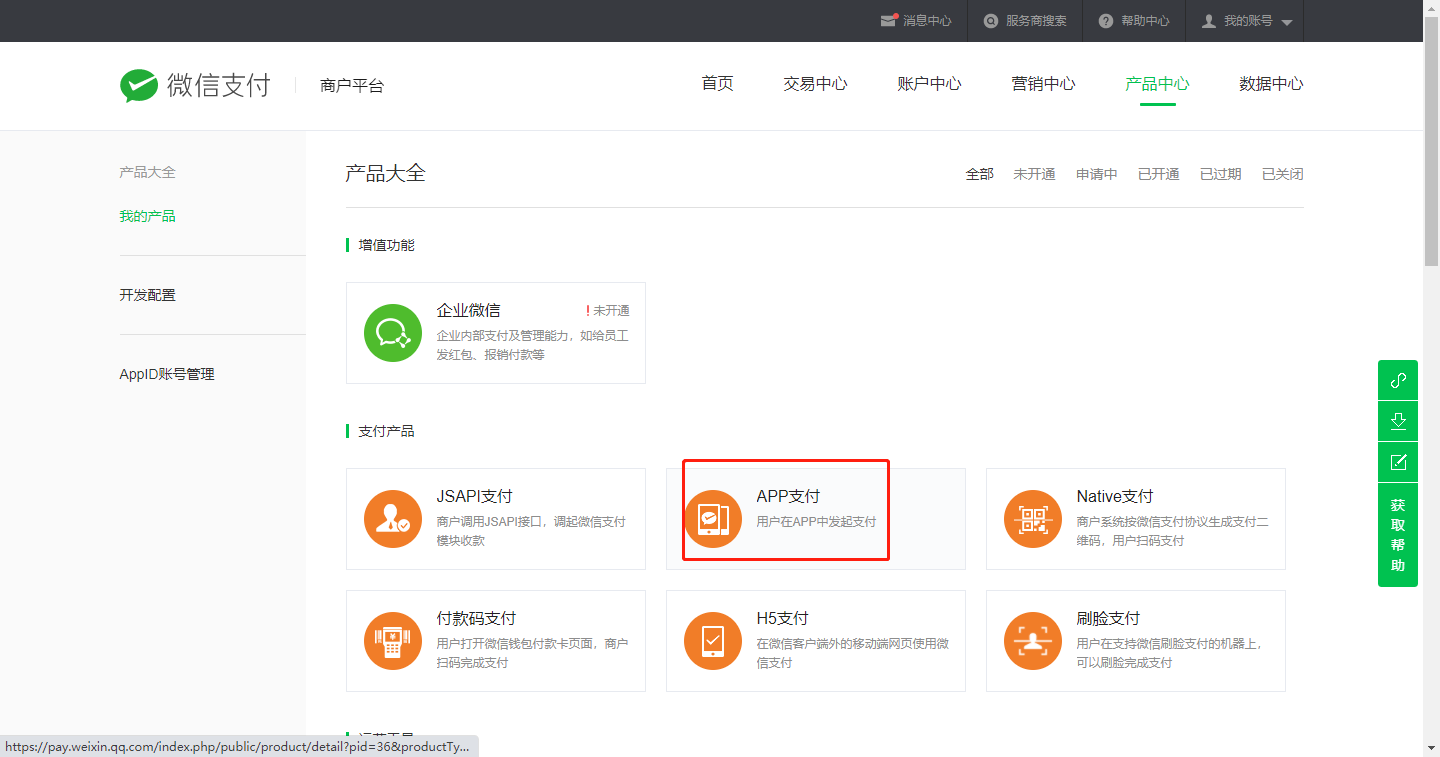The image size is (1440, 757).
Task: Click the 企业微信 green chat icon
Action: [x=393, y=333]
